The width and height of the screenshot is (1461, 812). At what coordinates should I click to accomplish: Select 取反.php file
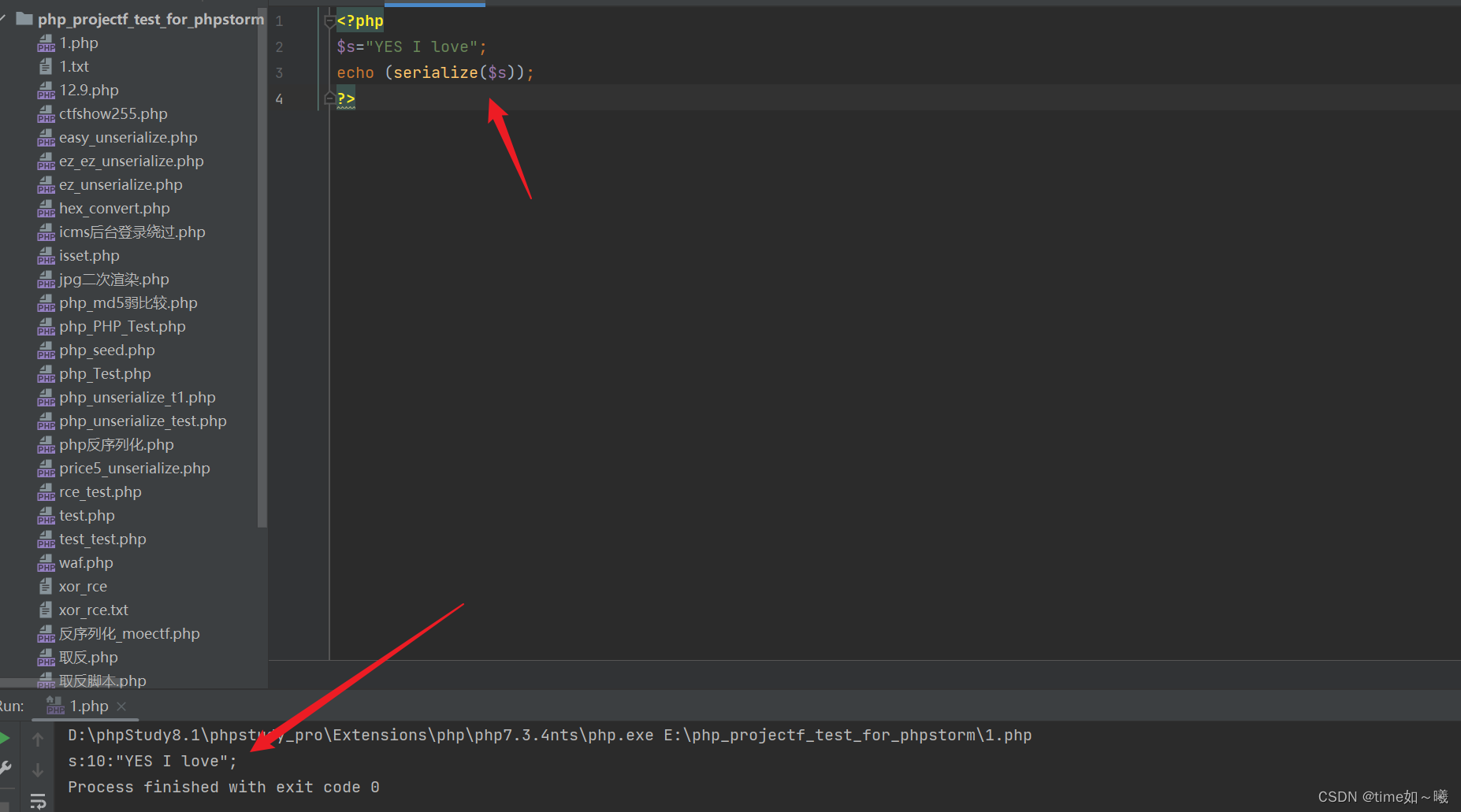(x=88, y=658)
